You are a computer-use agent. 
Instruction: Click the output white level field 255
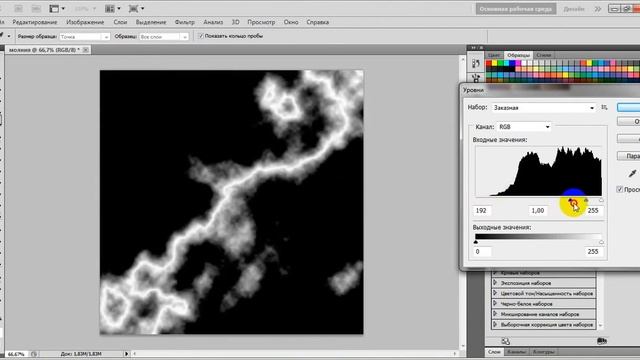tap(593, 251)
